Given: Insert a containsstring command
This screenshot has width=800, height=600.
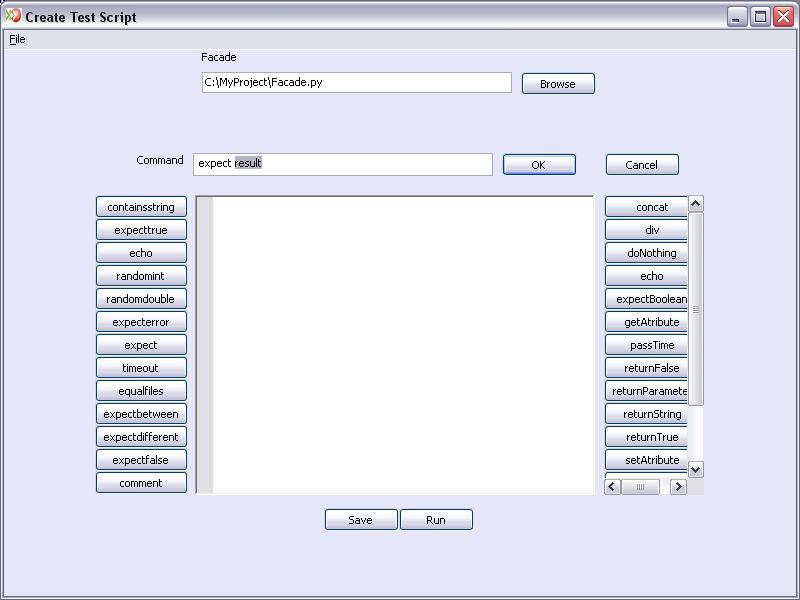Looking at the screenshot, I should point(141,206).
